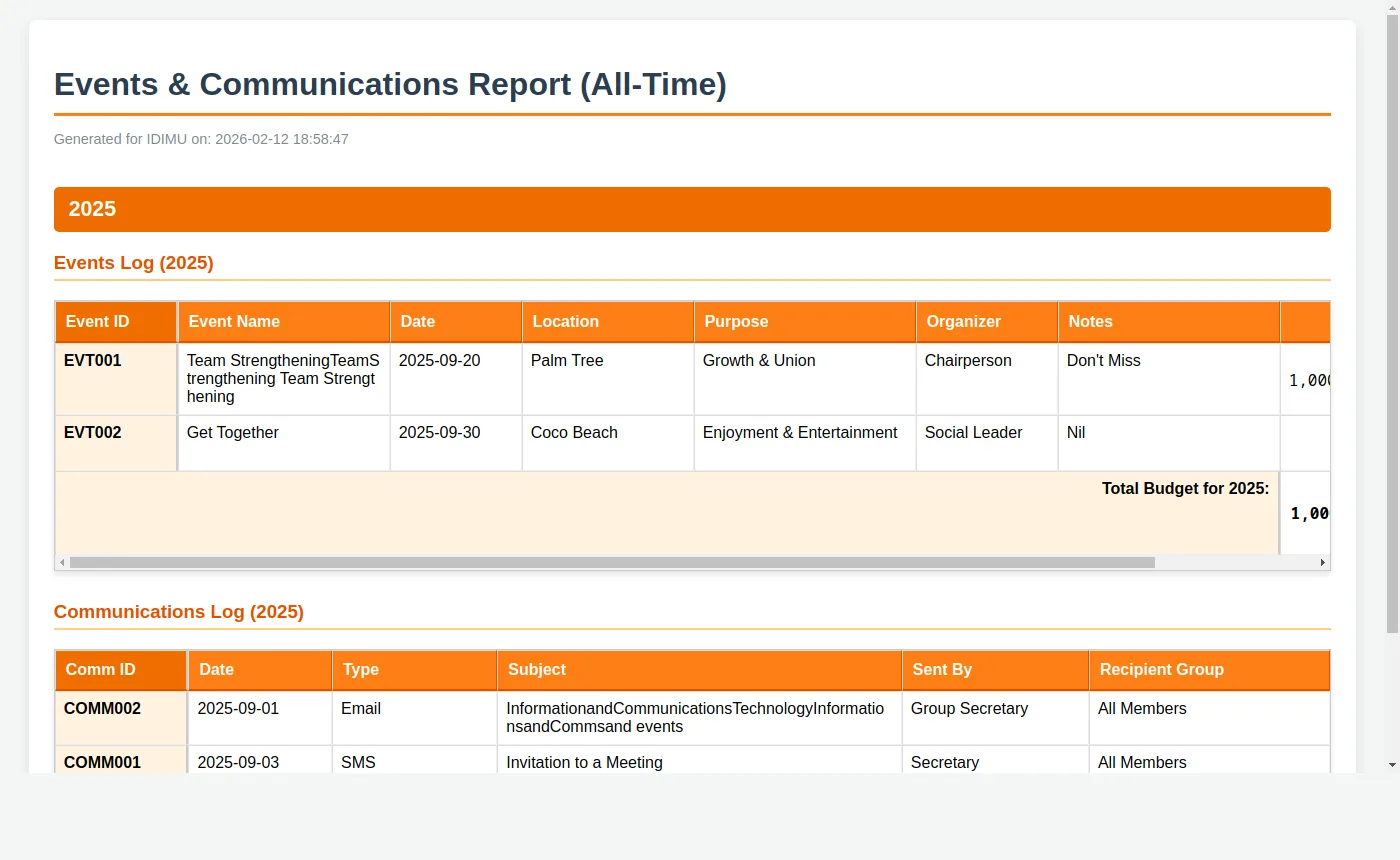Click the page vertical scrollbar thumb
1400x860 pixels.
point(1392,324)
